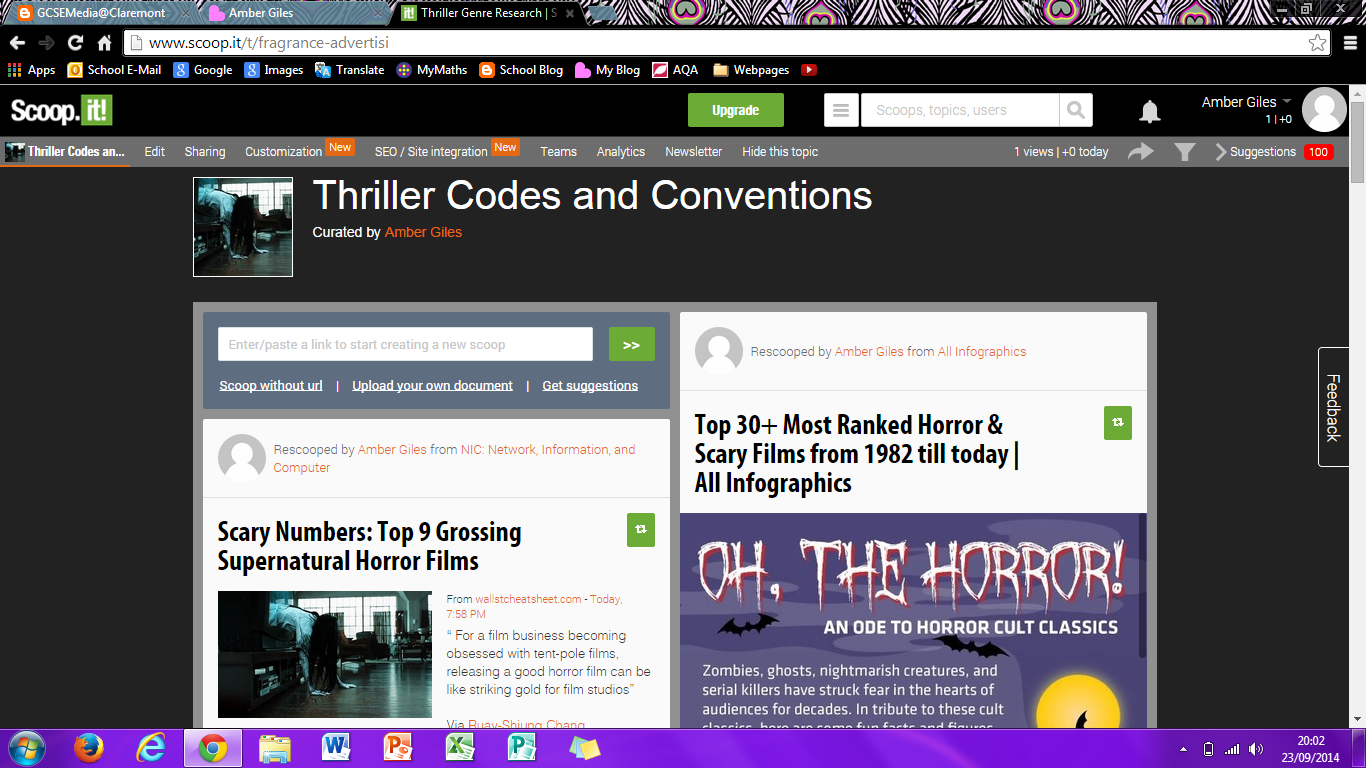Click the browser forward arrow
Screen dimensions: 1366x768
(x=46, y=43)
